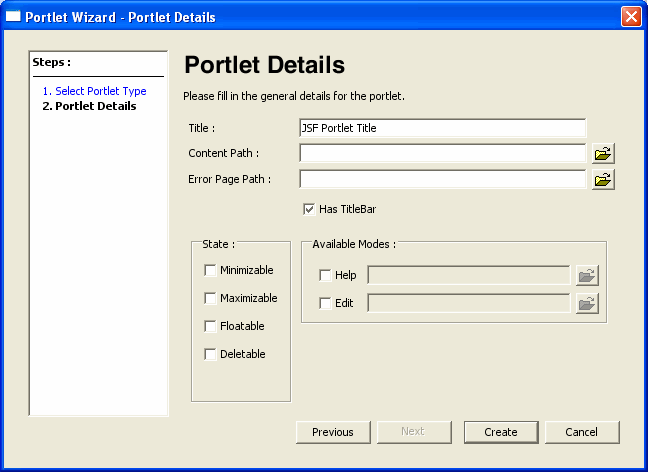Viewport: 648px width, 472px height.
Task: Select step 2 Portlet Details
Action: 89,106
